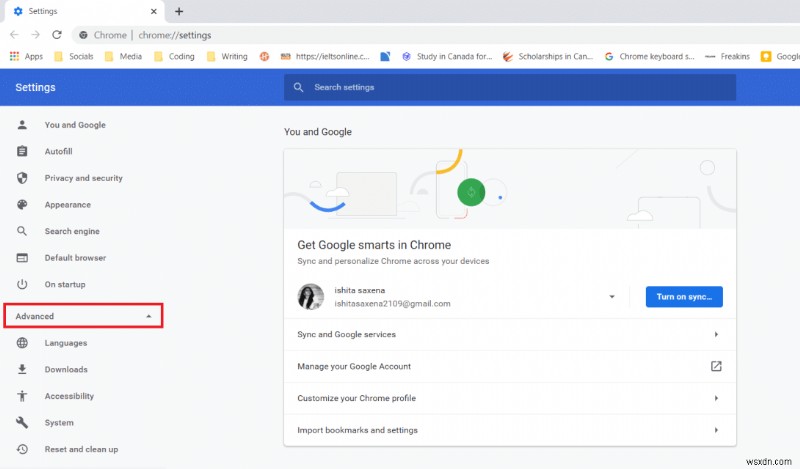Switch to the Settings browser tab

click(x=85, y=11)
